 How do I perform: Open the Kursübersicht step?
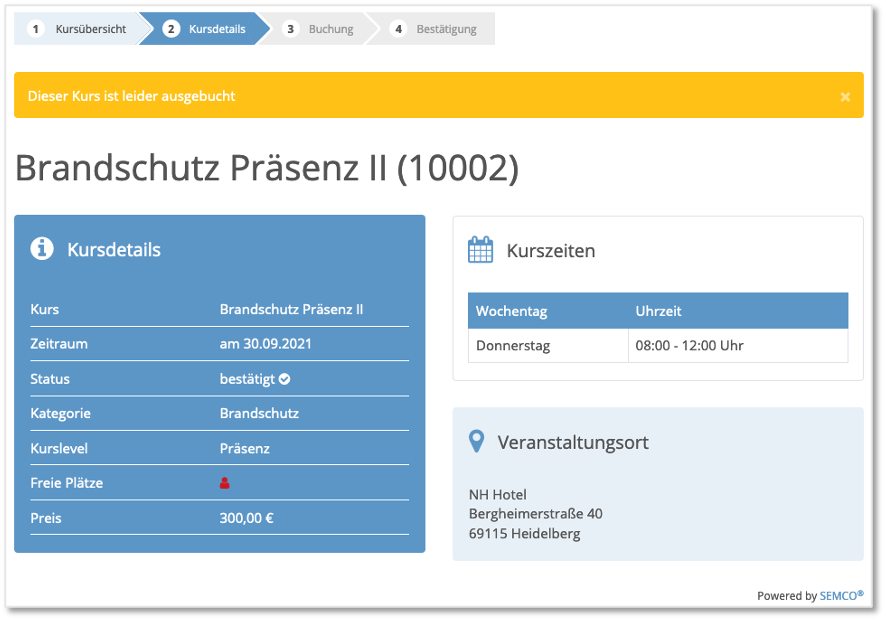tap(90, 28)
